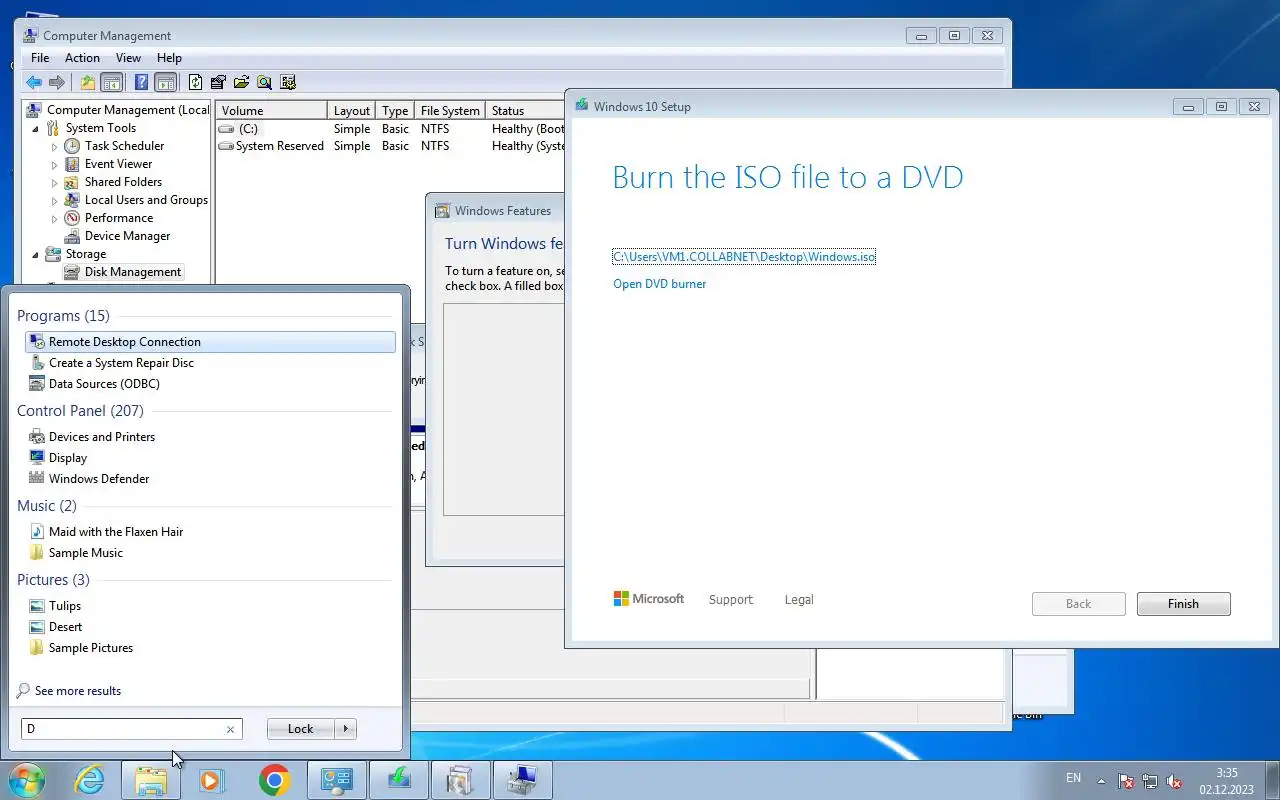Open the File menu in Computer Management
The height and width of the screenshot is (800, 1280).
(x=40, y=58)
